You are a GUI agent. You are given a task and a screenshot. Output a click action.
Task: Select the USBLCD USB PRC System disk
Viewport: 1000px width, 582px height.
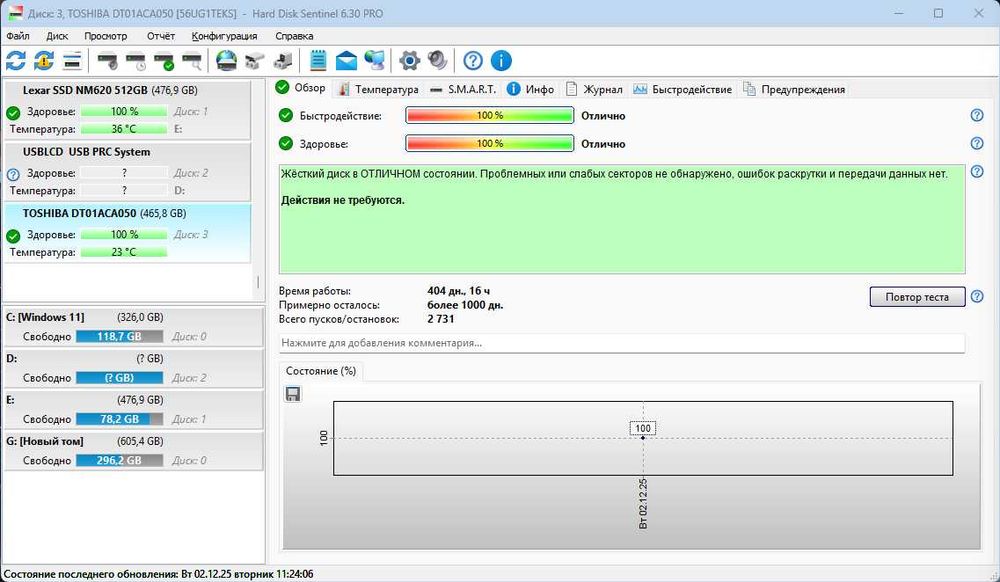(127, 171)
